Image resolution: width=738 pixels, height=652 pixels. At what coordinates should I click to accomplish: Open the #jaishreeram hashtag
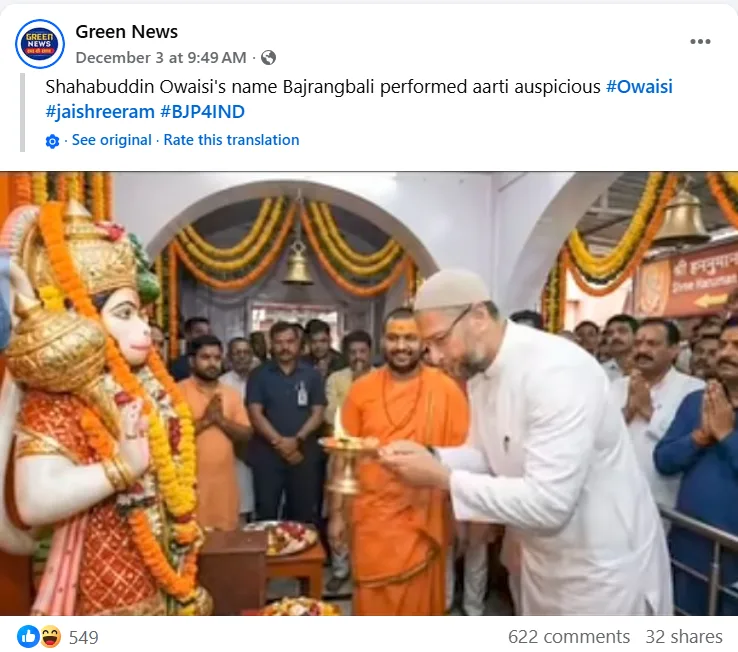[100, 112]
